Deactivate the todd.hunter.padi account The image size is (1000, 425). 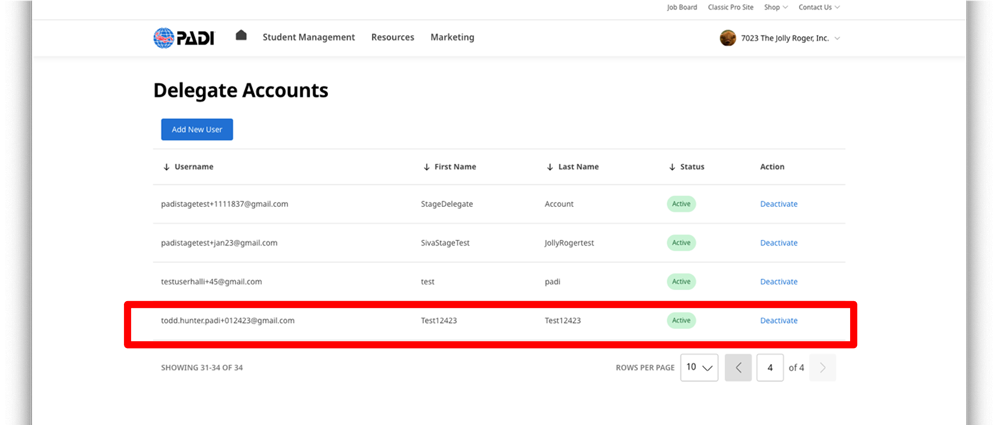pyautogui.click(x=778, y=321)
